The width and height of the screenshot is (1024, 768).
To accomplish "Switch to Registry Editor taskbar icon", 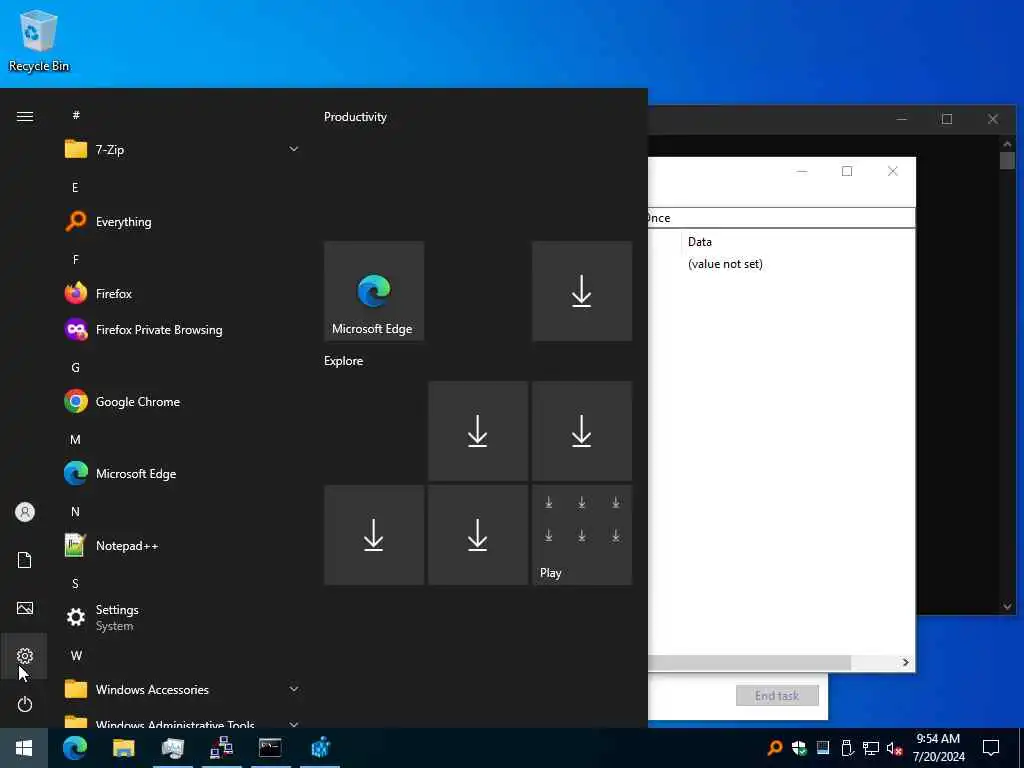I will click(320, 748).
